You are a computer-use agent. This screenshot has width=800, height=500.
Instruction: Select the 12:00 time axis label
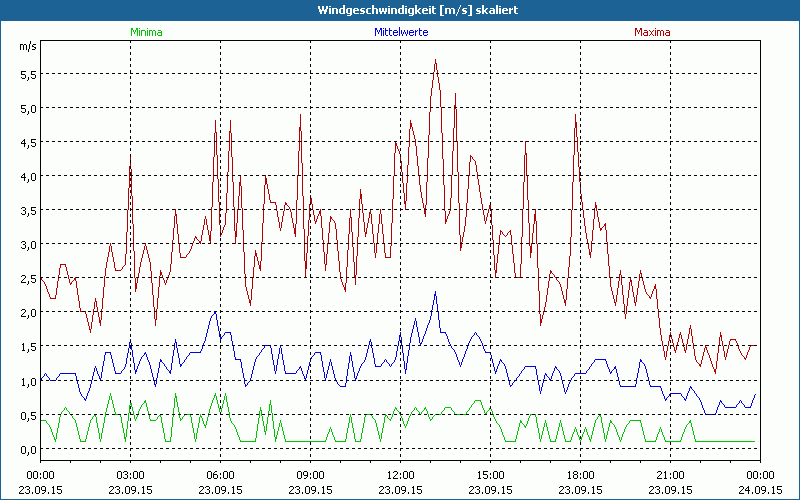click(x=400, y=475)
